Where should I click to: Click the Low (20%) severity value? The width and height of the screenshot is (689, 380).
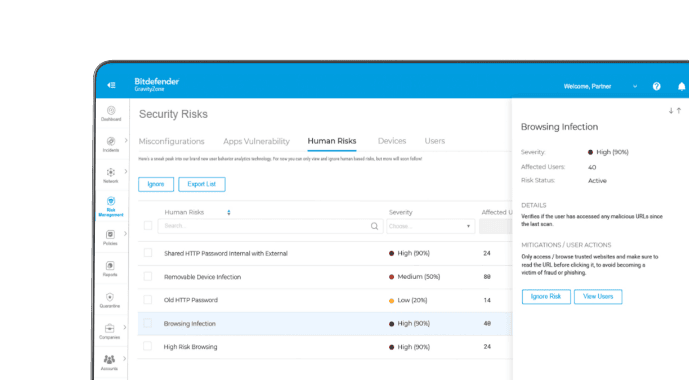(412, 300)
